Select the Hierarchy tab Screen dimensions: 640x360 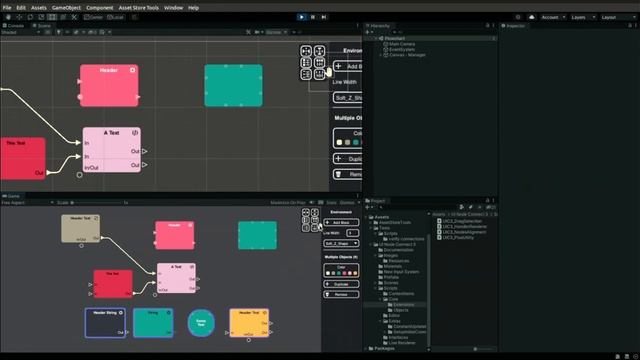(378, 25)
